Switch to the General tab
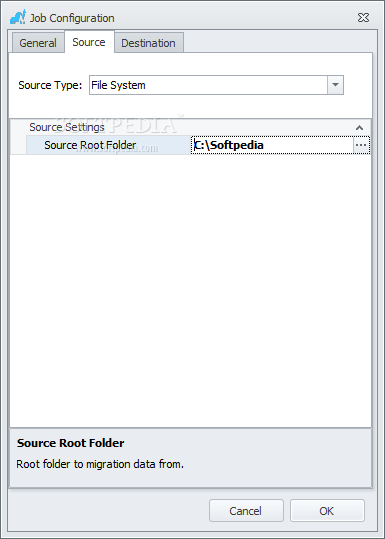 [38, 43]
